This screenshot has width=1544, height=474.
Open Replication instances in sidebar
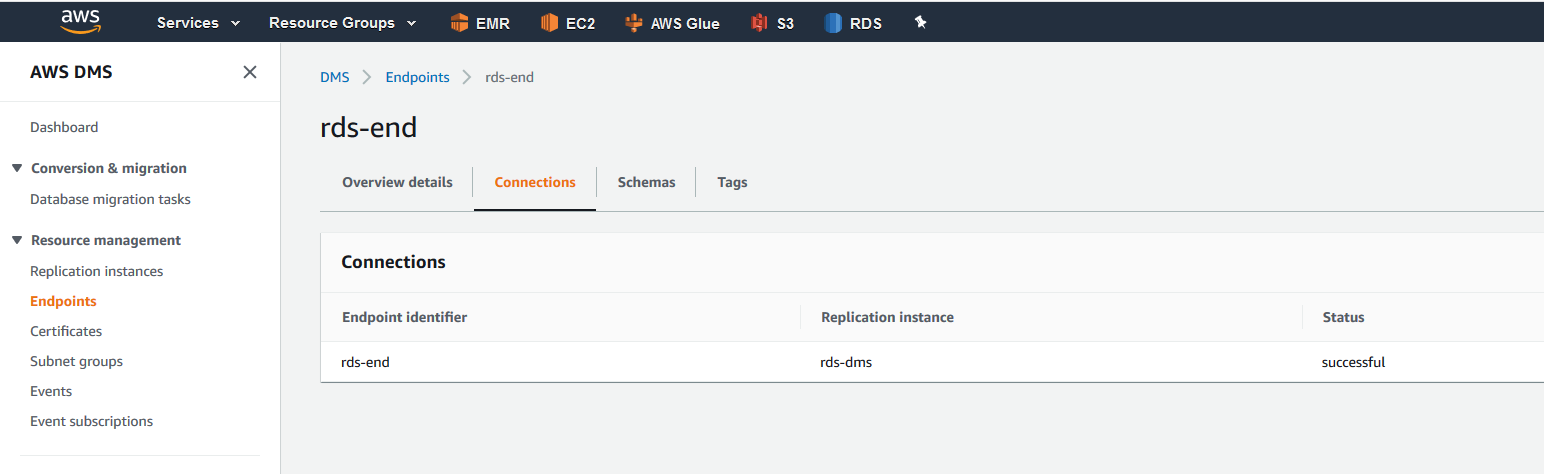96,271
